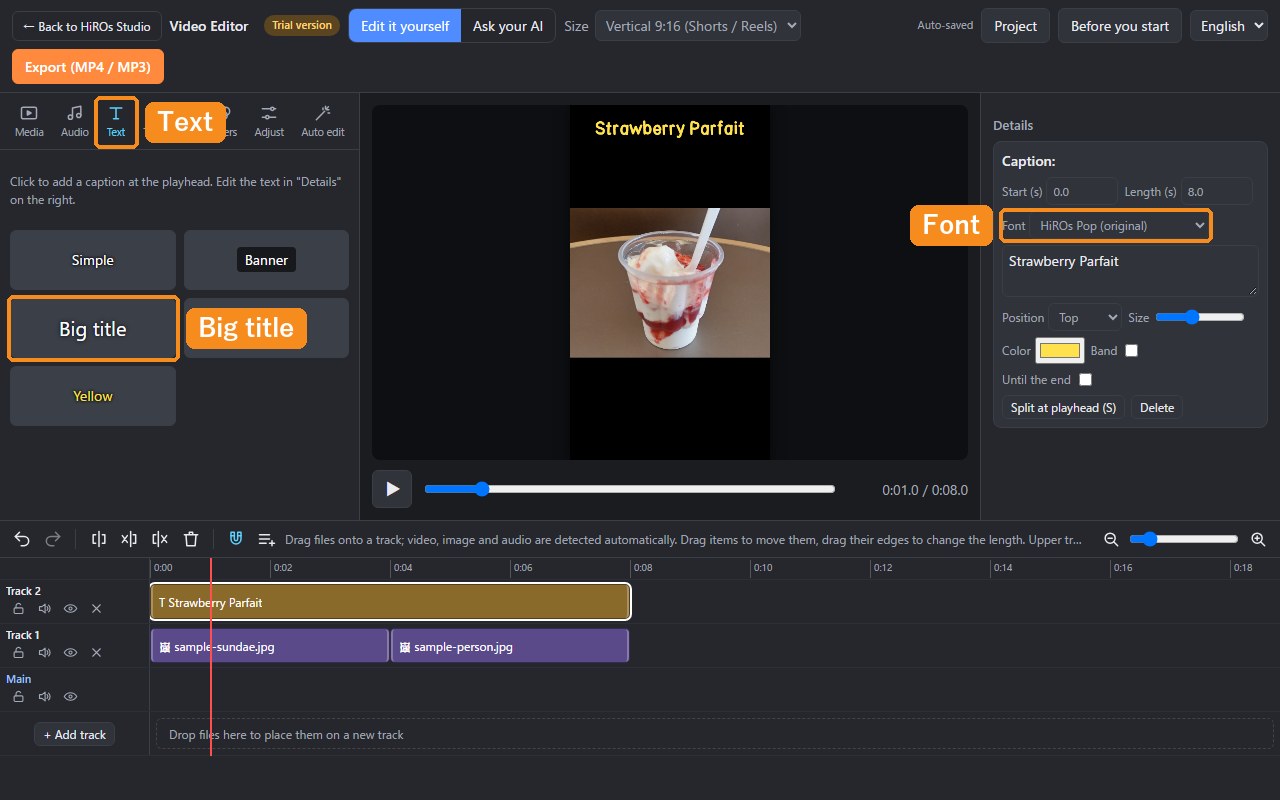The width and height of the screenshot is (1280, 800).
Task: Open the Font dropdown showing HiROs Pop
Action: [x=1119, y=226]
